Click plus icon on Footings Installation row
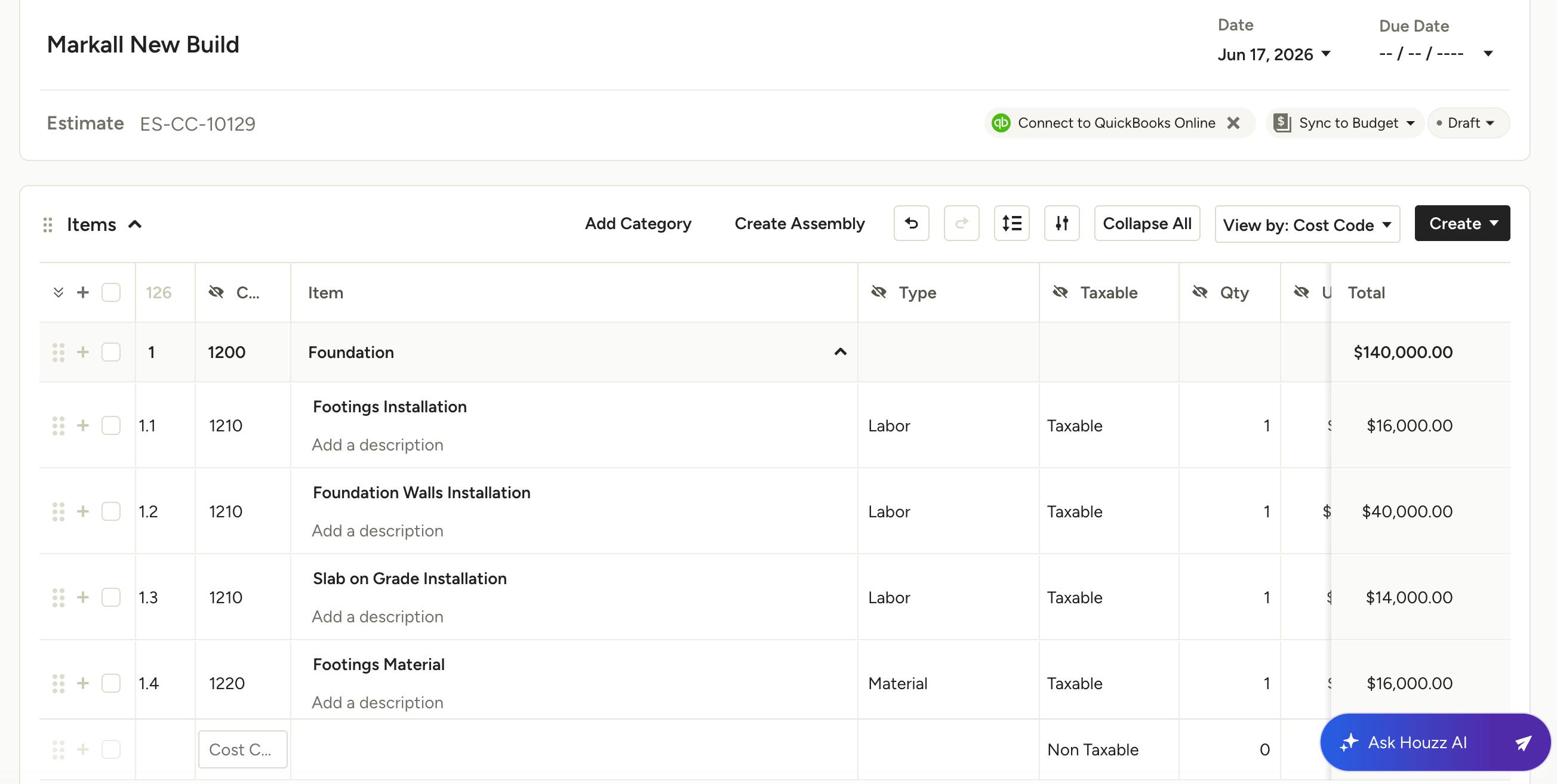The width and height of the screenshot is (1557, 784). (83, 426)
